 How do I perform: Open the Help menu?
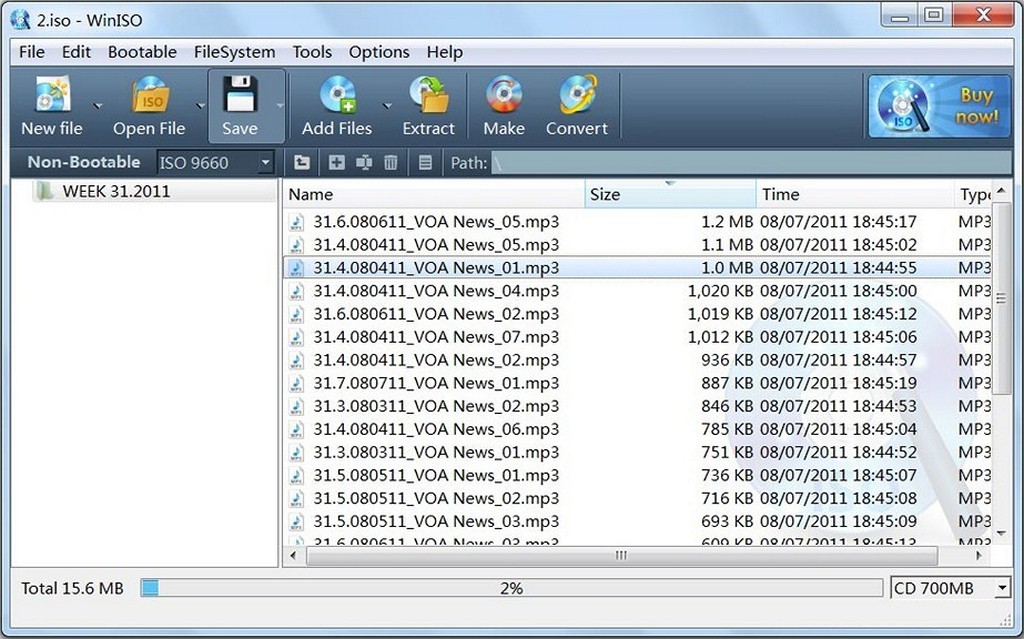coord(445,52)
